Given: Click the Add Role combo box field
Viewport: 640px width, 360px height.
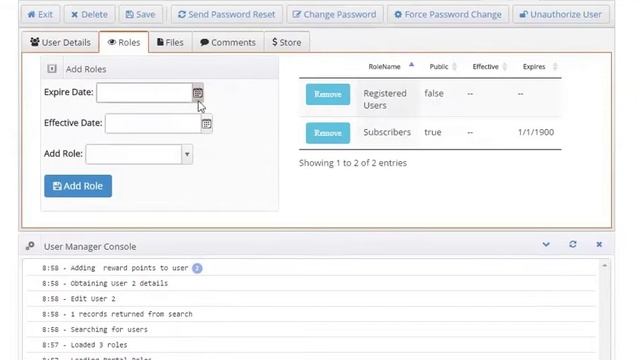Looking at the screenshot, I should click(133, 154).
